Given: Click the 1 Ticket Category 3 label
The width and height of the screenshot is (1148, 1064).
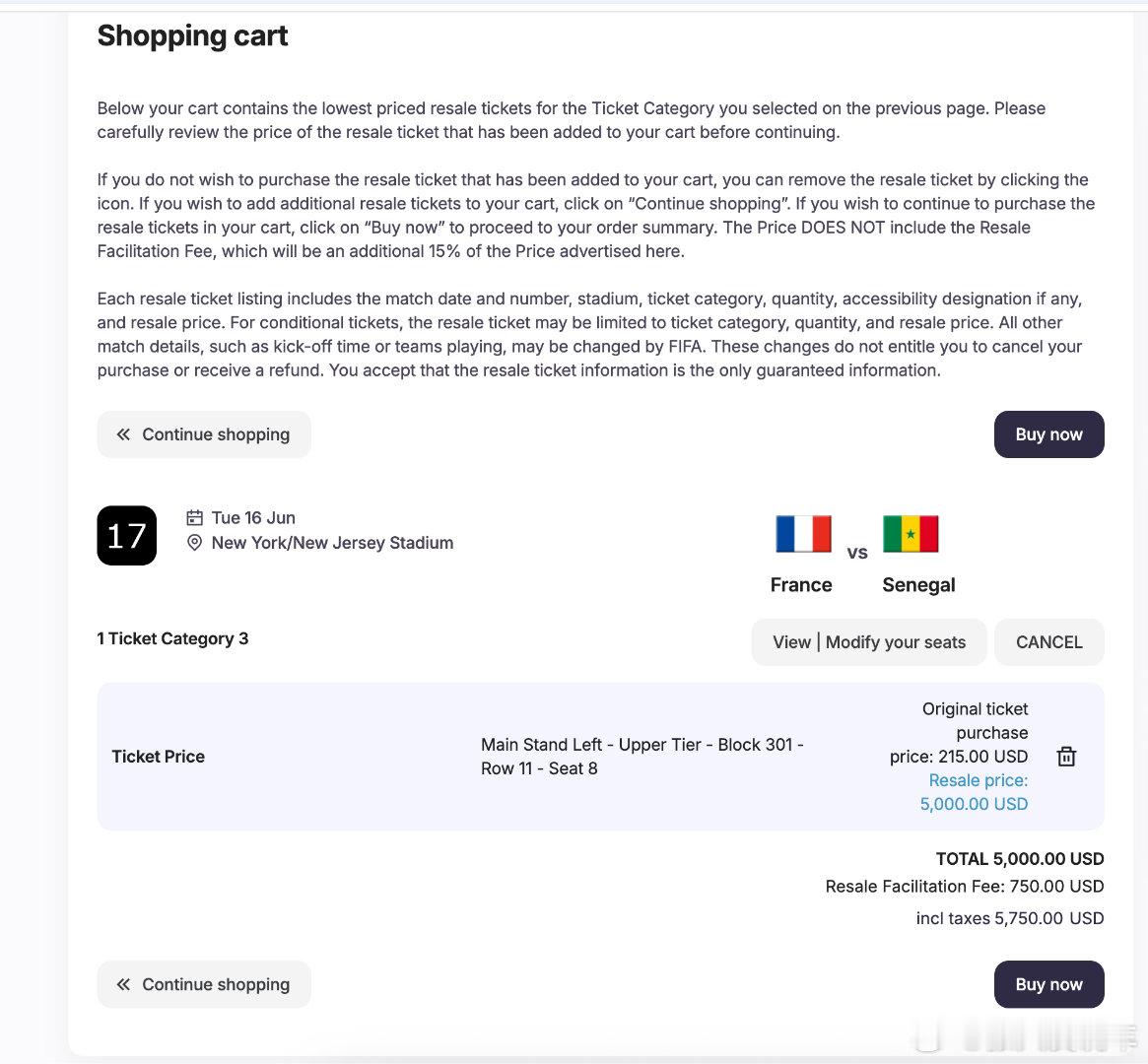Looking at the screenshot, I should click(x=172, y=638).
